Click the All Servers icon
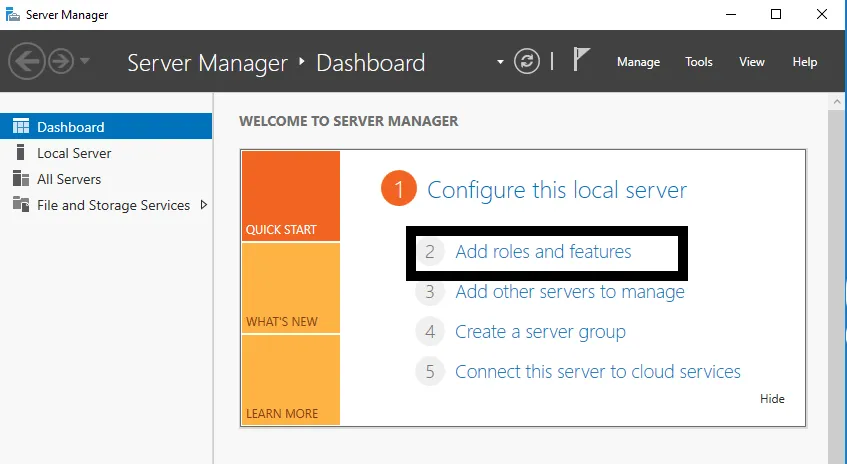This screenshot has height=464, width=847. (21, 178)
